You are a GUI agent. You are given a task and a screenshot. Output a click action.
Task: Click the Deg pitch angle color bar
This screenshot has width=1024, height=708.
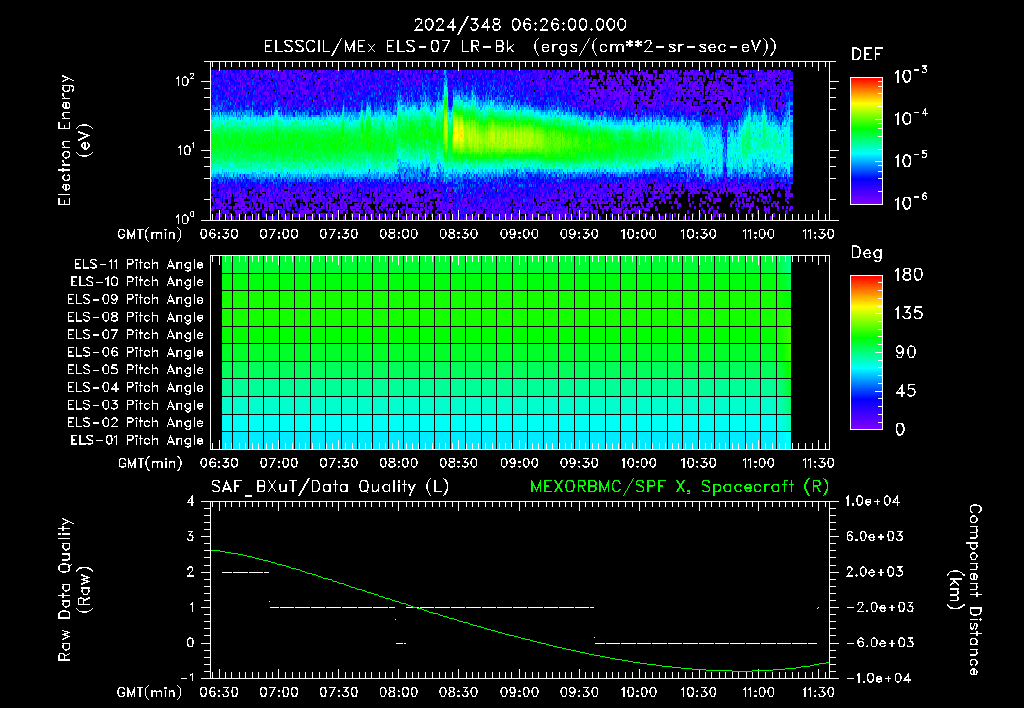pyautogui.click(x=866, y=352)
